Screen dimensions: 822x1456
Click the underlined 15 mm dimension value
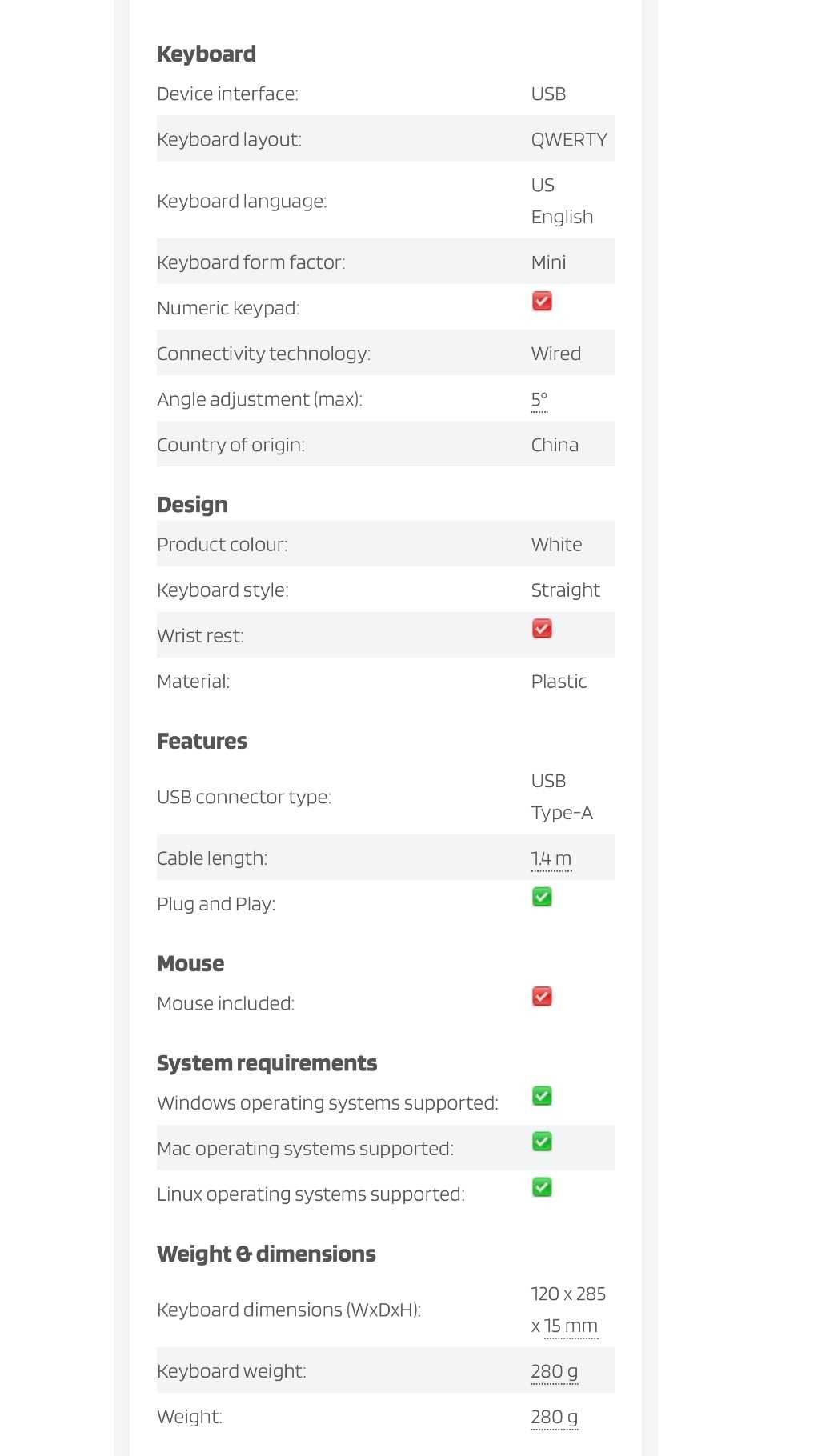571,1326
